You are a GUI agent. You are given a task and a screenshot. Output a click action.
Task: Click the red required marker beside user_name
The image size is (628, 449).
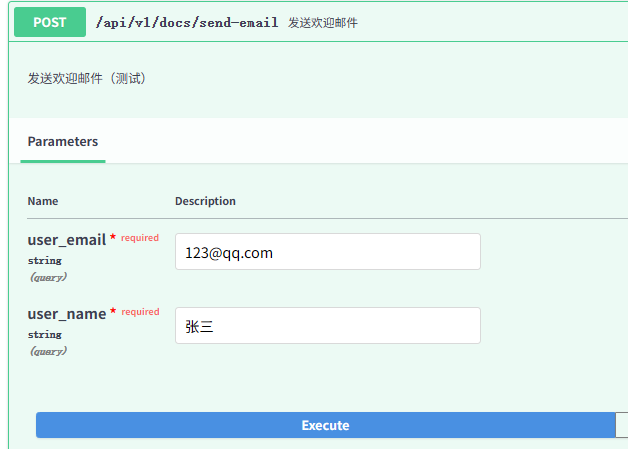point(140,312)
